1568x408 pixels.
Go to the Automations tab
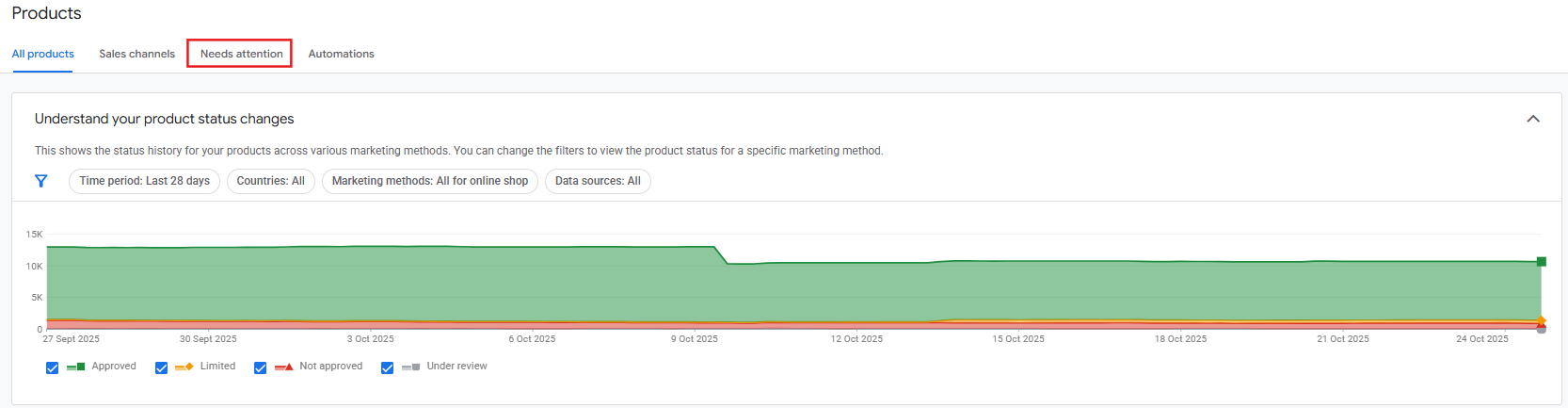[x=341, y=54]
